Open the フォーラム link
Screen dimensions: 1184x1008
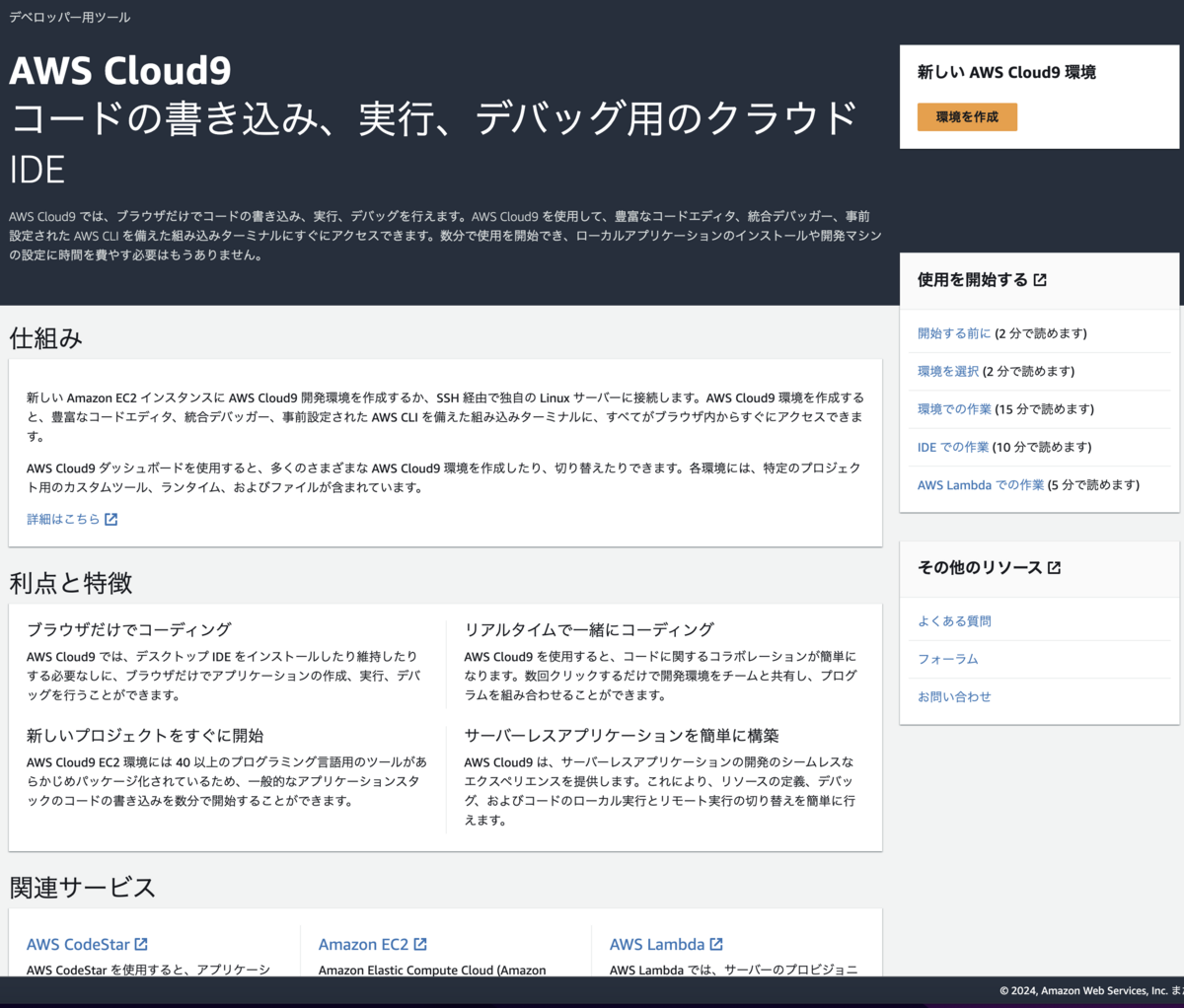pyautogui.click(x=948, y=659)
